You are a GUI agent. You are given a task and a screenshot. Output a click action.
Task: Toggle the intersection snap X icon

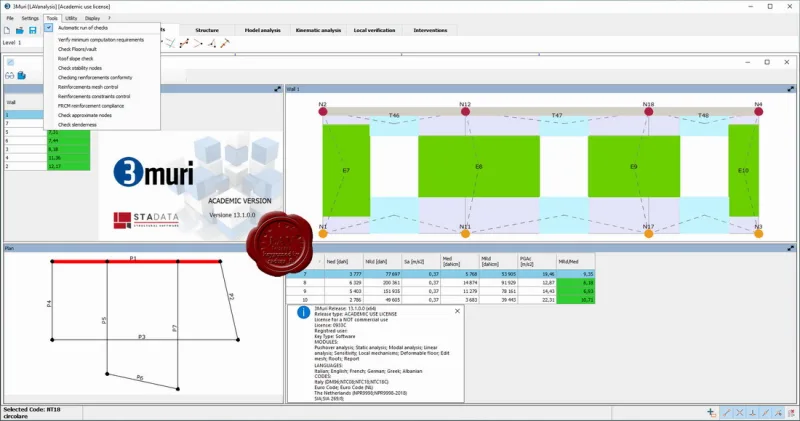point(740,412)
